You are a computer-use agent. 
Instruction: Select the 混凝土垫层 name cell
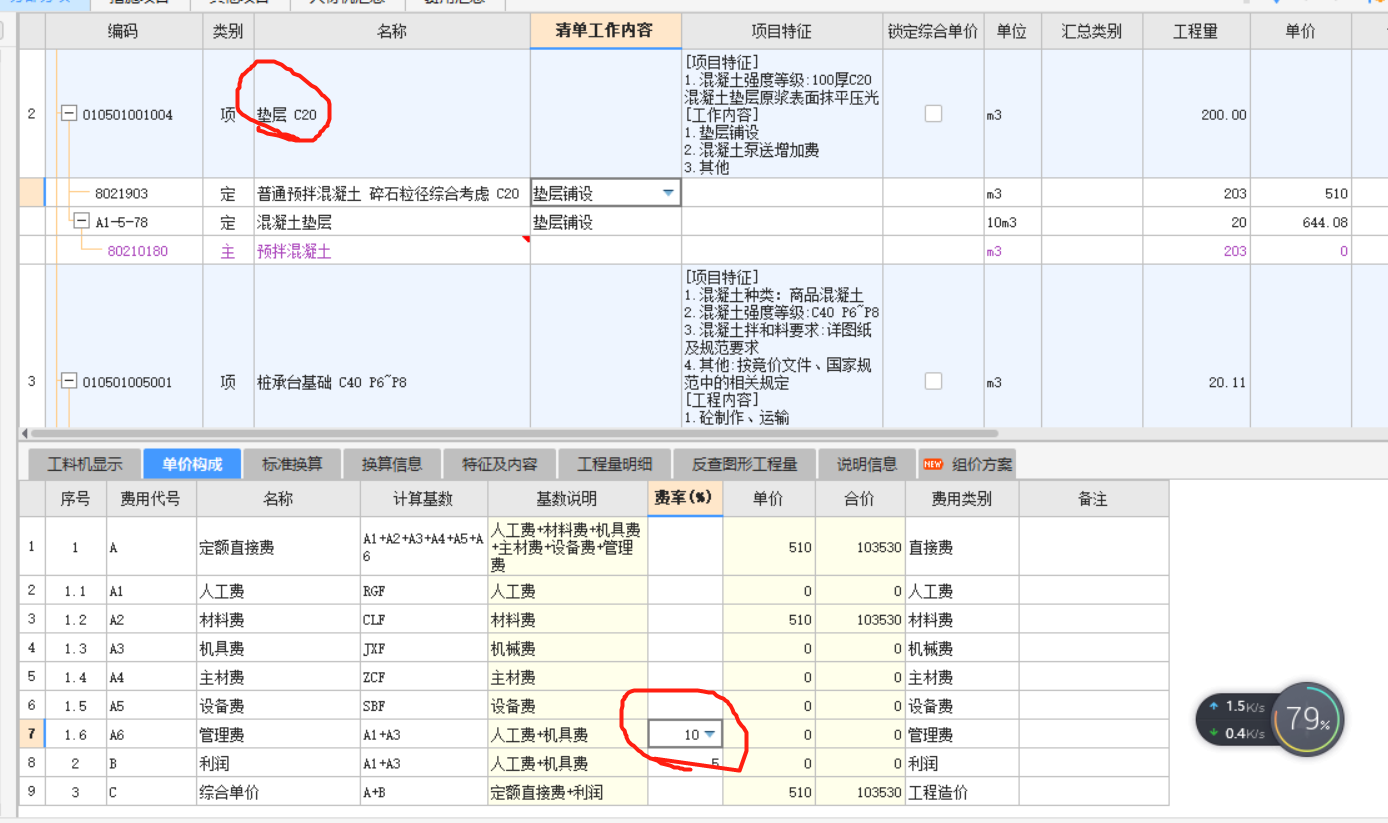392,222
